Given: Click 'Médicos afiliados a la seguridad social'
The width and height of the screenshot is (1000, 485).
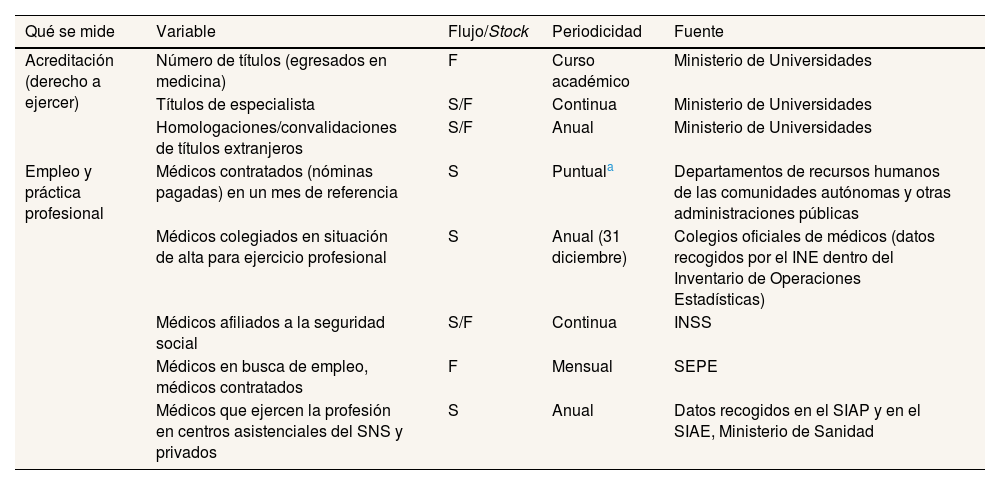Looking at the screenshot, I should click(x=270, y=333).
